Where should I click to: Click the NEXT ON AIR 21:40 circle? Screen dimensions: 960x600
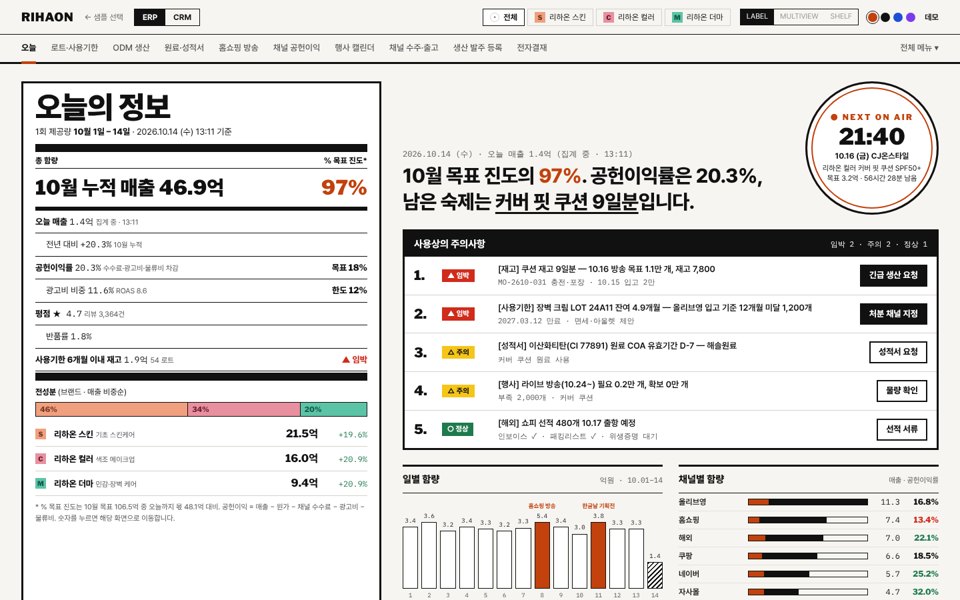click(x=872, y=148)
